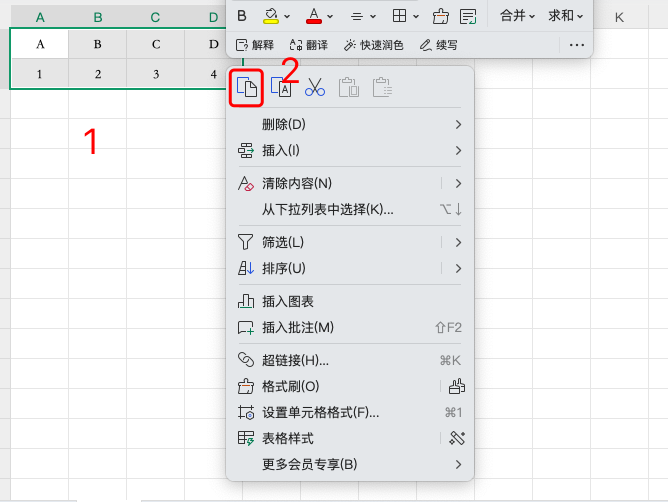
Task: Click the scissors cut icon
Action: tap(315, 87)
